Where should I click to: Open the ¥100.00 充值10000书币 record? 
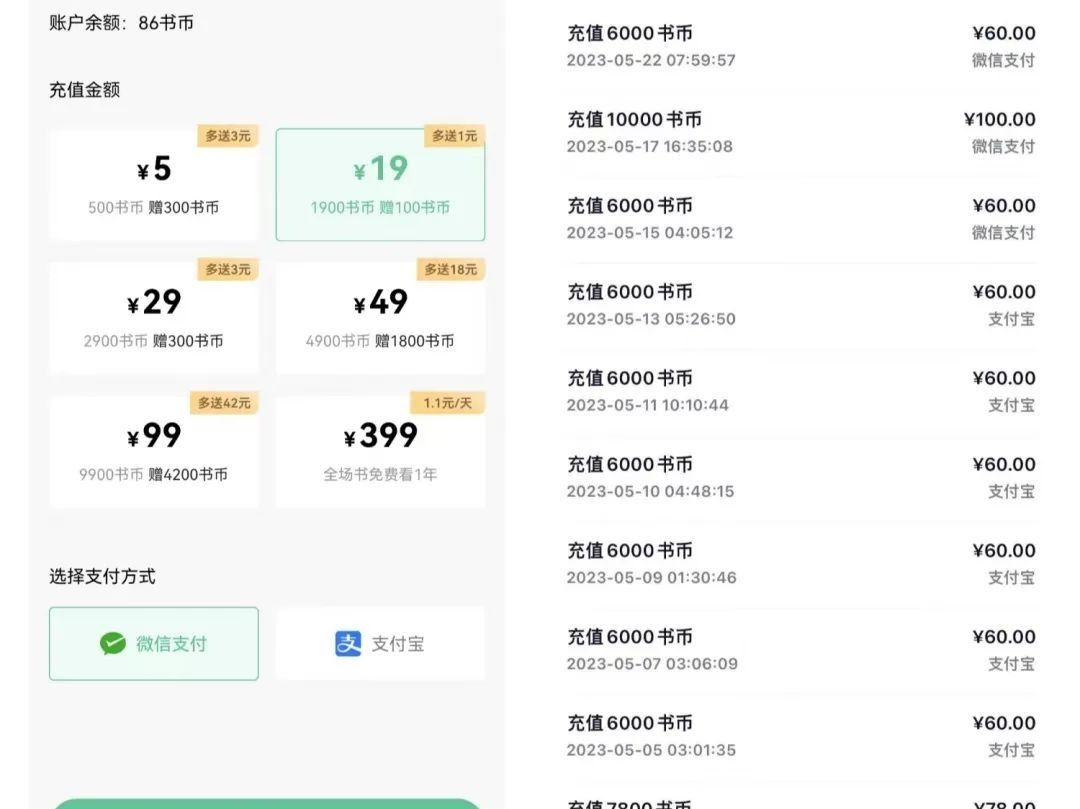coord(800,132)
